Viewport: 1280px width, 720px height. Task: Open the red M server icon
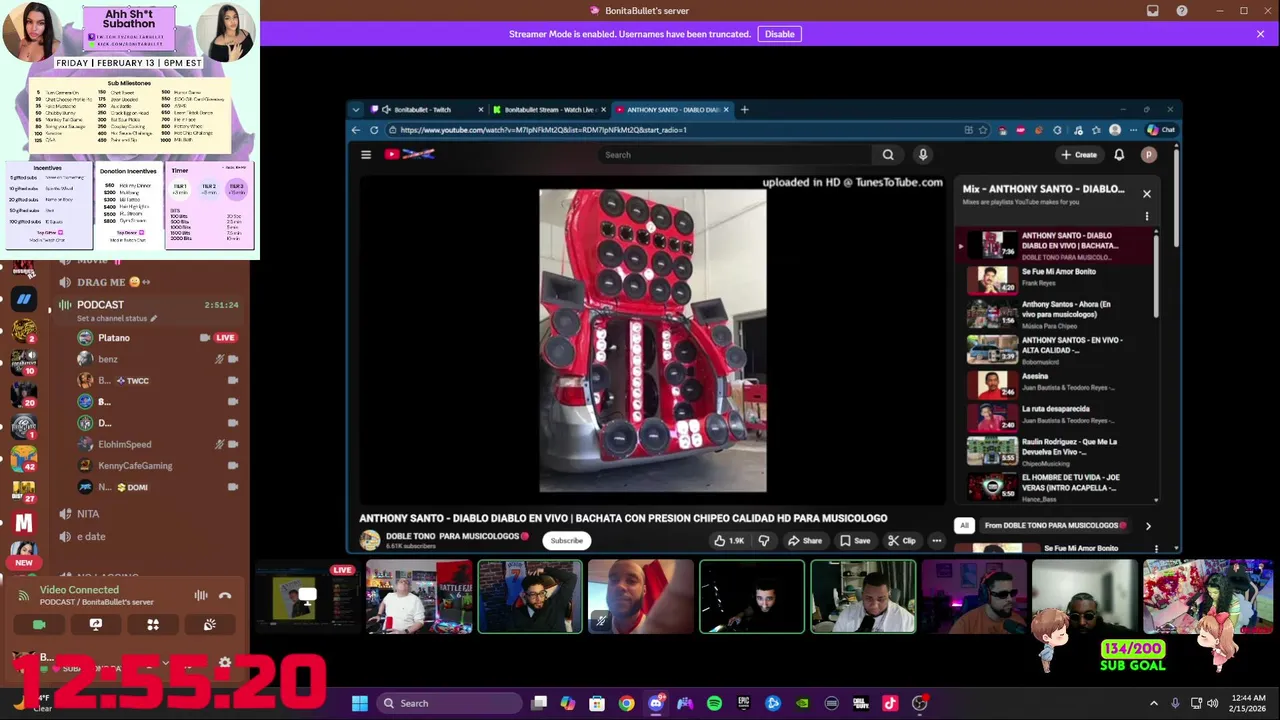tap(24, 523)
